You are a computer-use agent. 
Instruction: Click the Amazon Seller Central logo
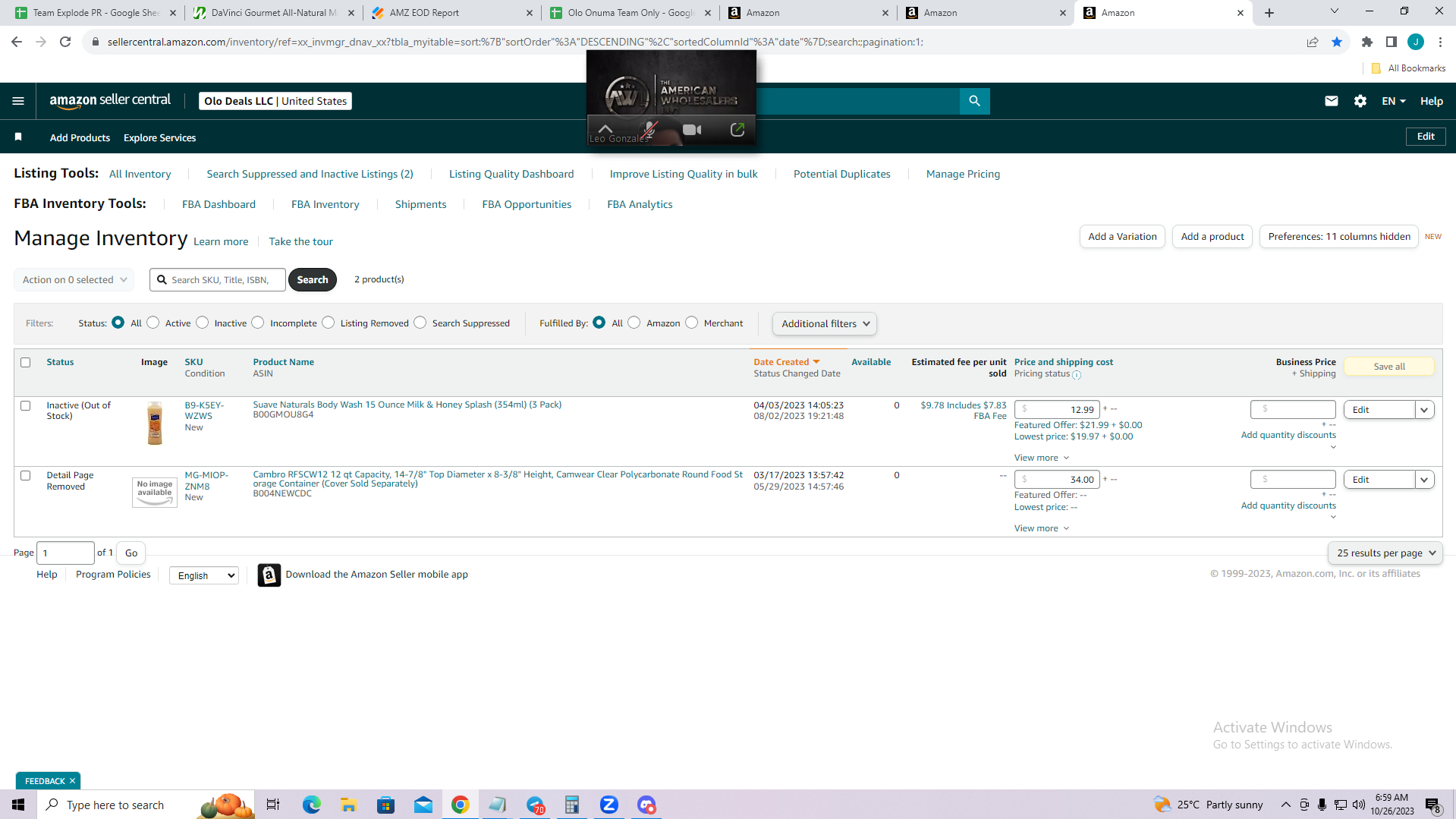tap(110, 101)
